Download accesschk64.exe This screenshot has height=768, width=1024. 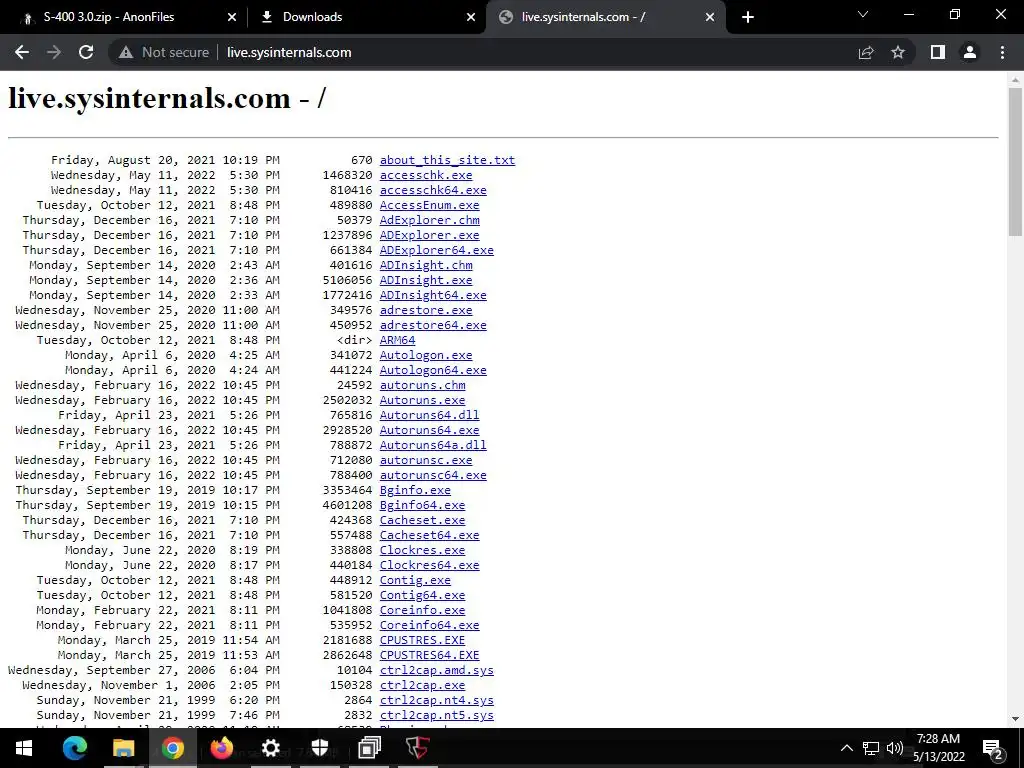click(x=433, y=190)
